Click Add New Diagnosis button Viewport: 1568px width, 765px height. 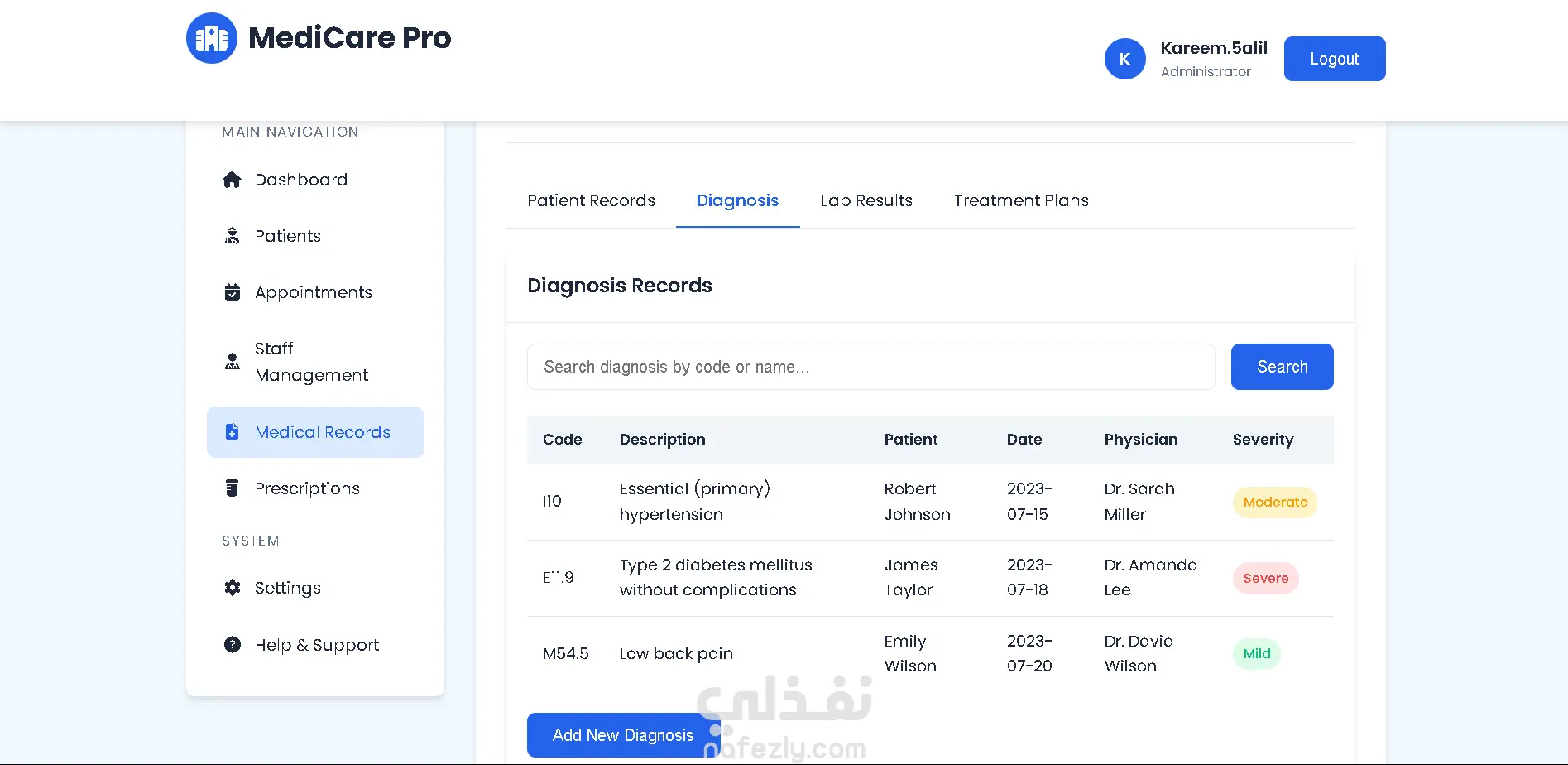(623, 735)
